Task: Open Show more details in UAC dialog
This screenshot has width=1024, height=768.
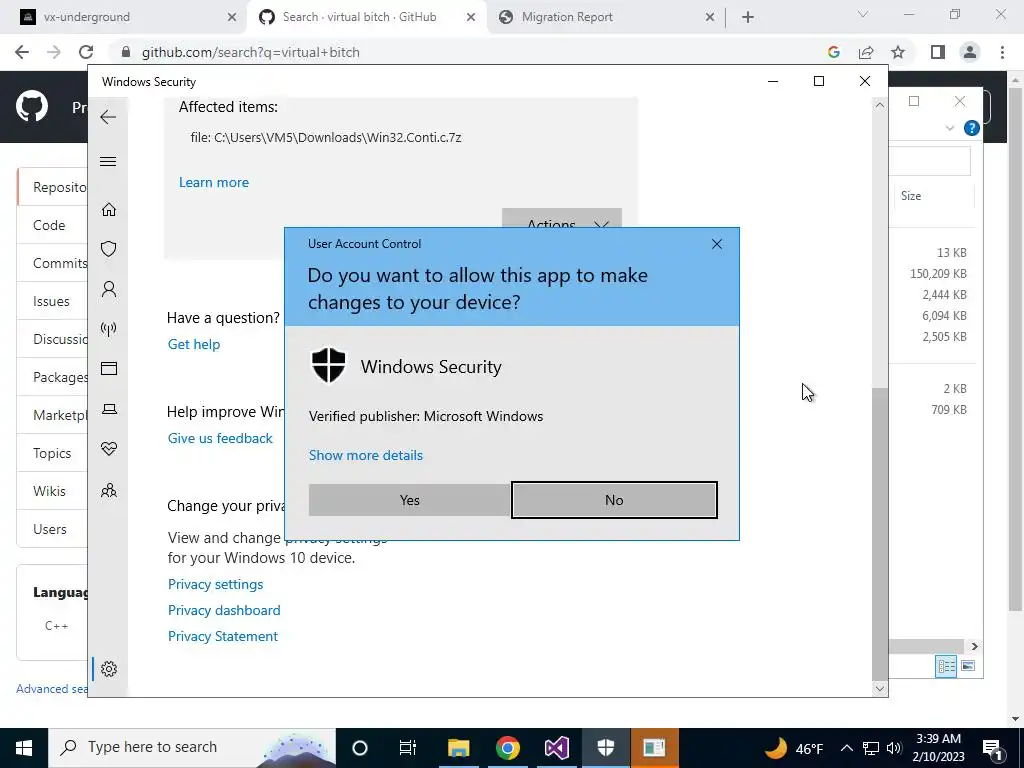Action: point(366,455)
